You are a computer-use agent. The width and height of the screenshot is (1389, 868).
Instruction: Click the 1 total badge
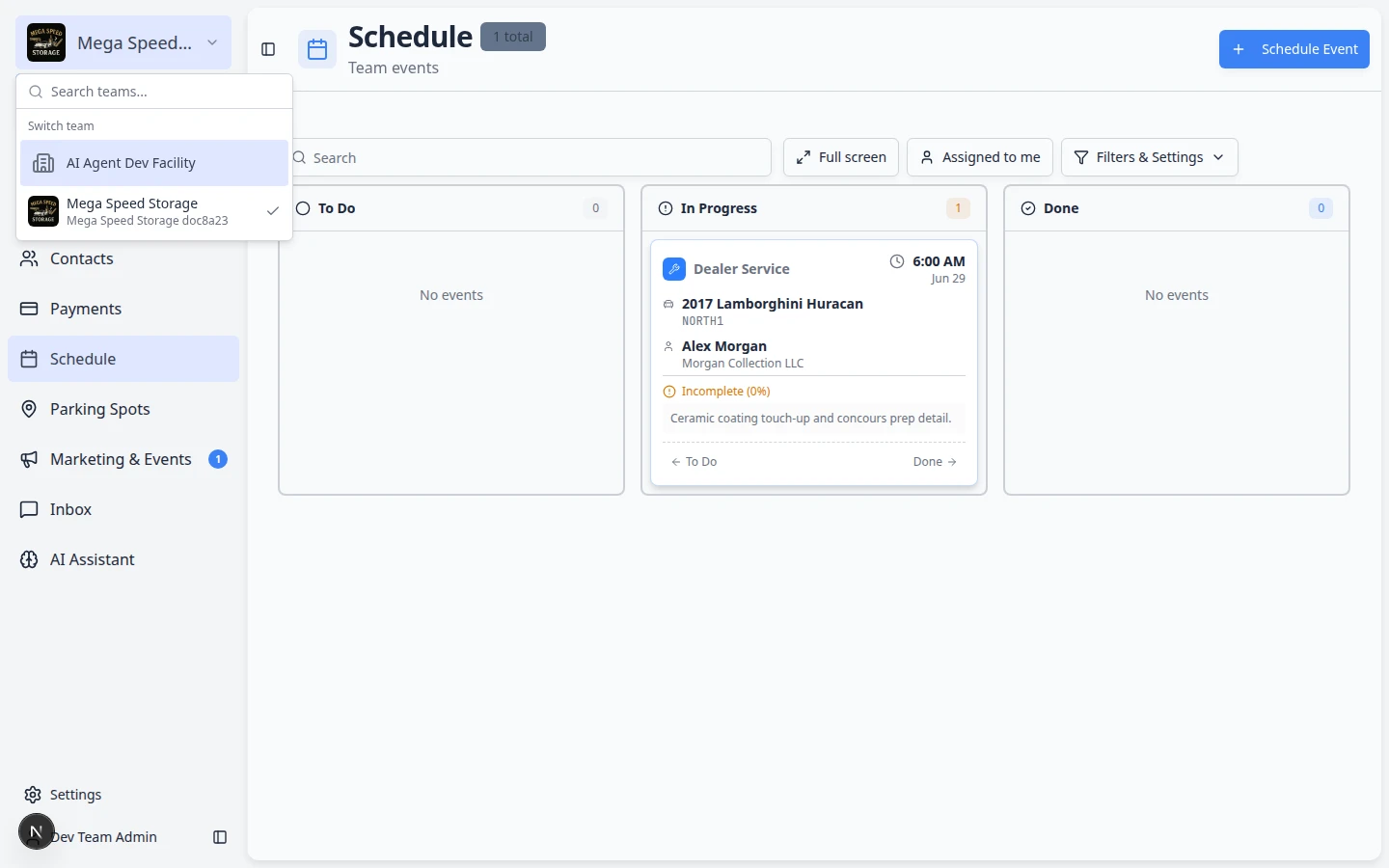[513, 37]
